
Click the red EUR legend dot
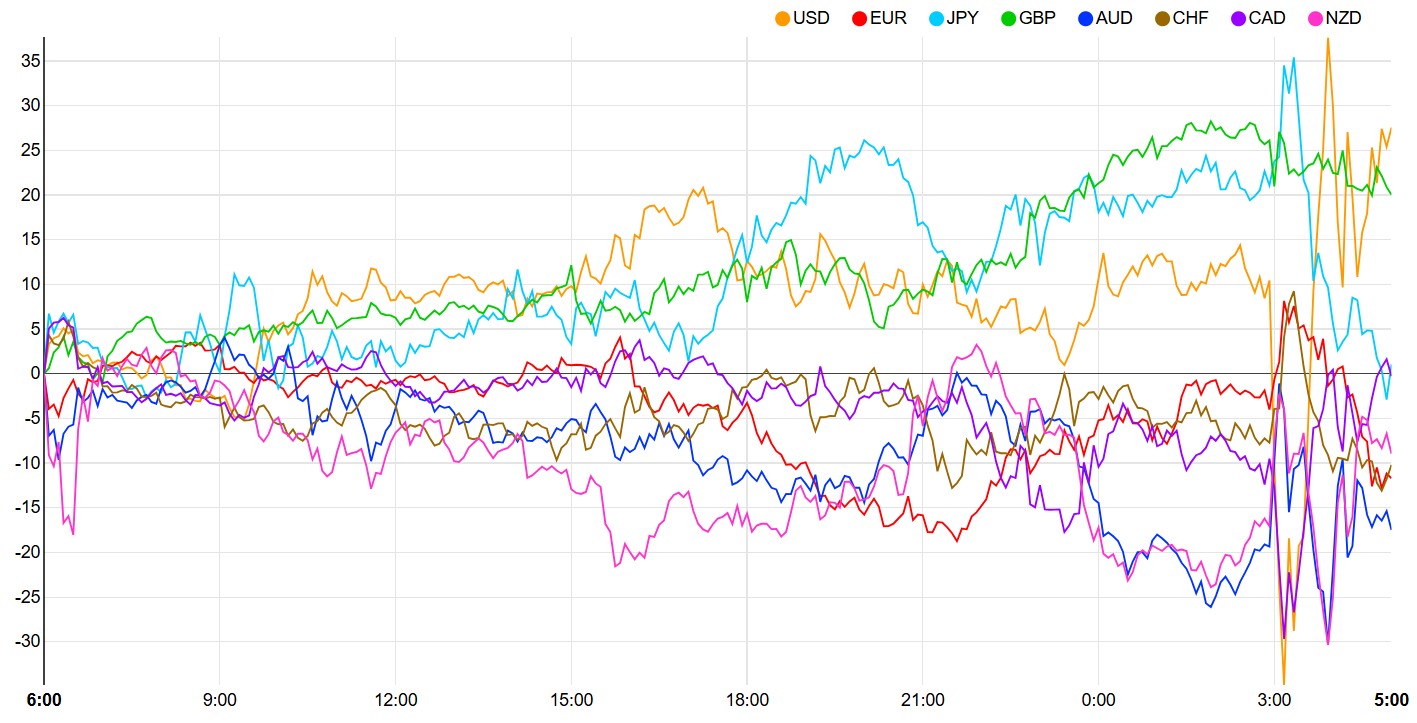click(859, 18)
